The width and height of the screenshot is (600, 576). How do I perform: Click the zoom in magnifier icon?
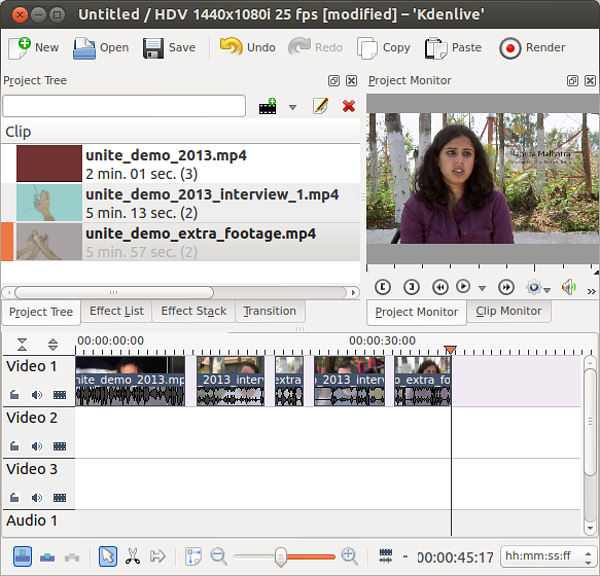point(349,557)
